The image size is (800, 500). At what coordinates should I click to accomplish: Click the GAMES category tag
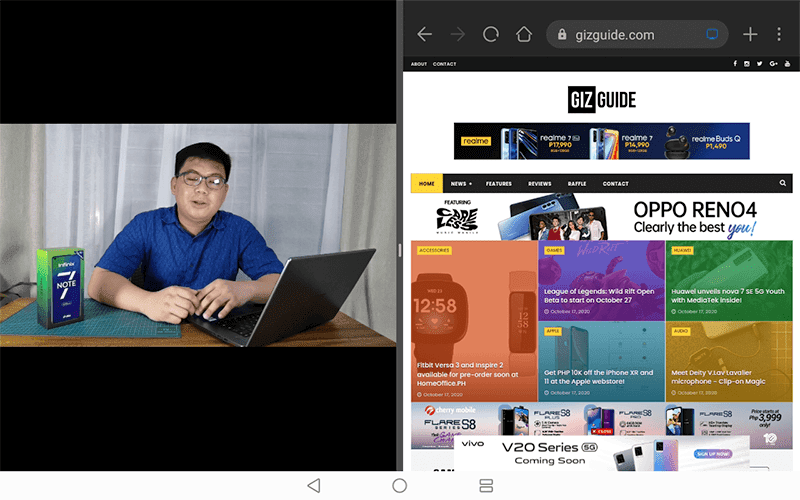click(554, 251)
